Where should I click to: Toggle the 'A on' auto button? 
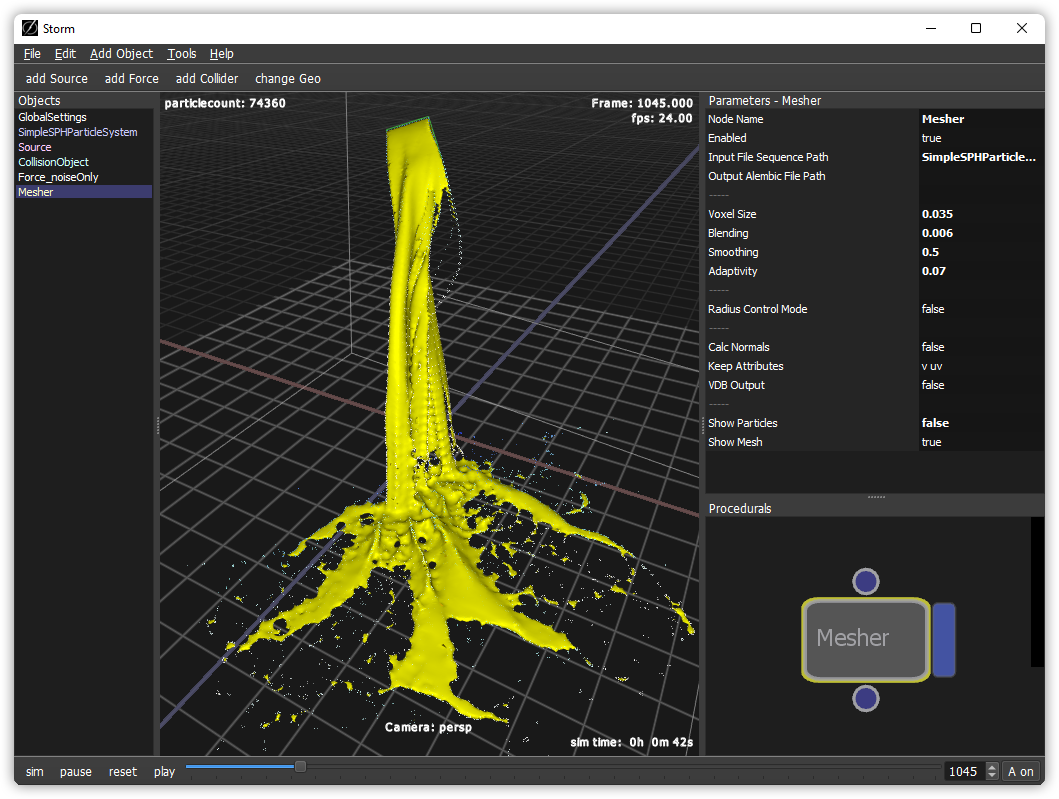pyautogui.click(x=1020, y=771)
